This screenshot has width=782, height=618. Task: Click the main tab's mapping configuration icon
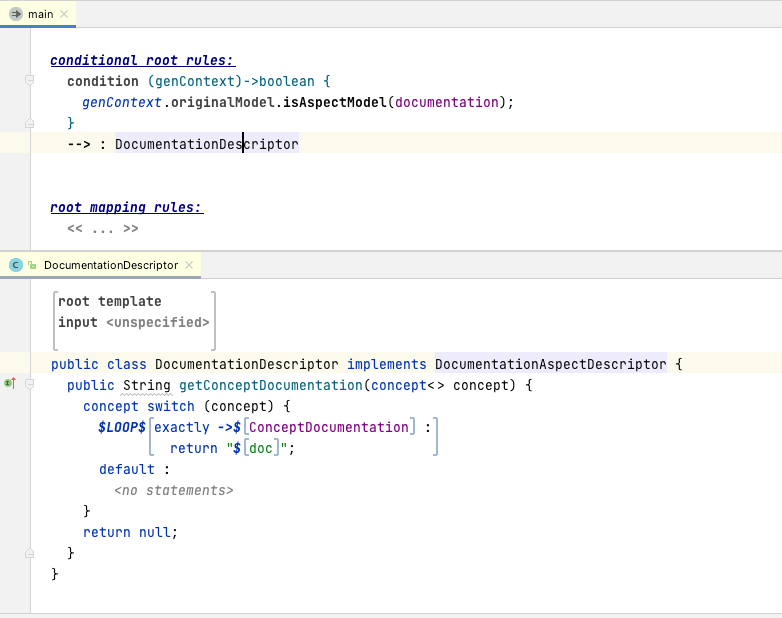click(16, 14)
